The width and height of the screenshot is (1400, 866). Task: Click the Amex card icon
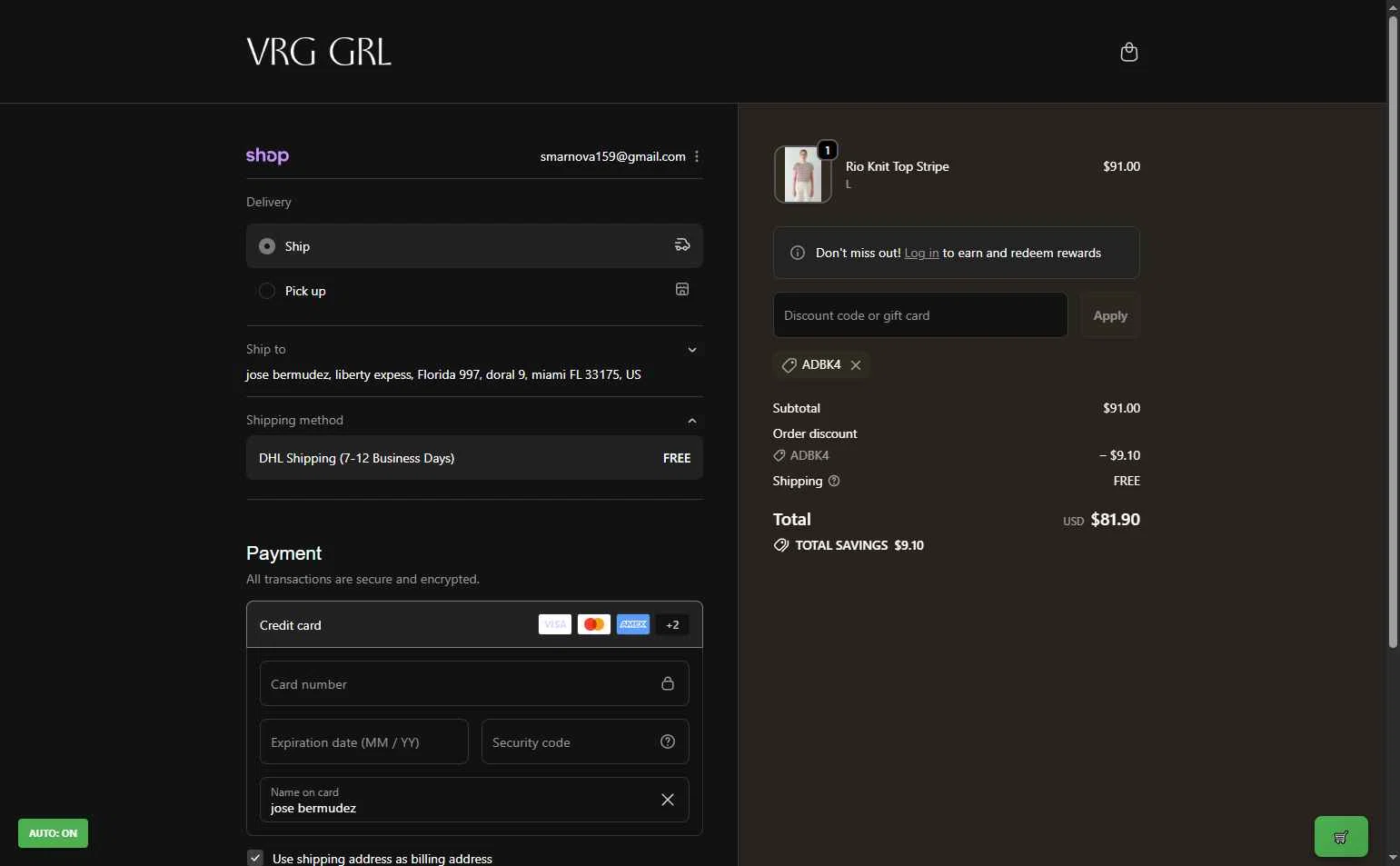click(x=633, y=624)
